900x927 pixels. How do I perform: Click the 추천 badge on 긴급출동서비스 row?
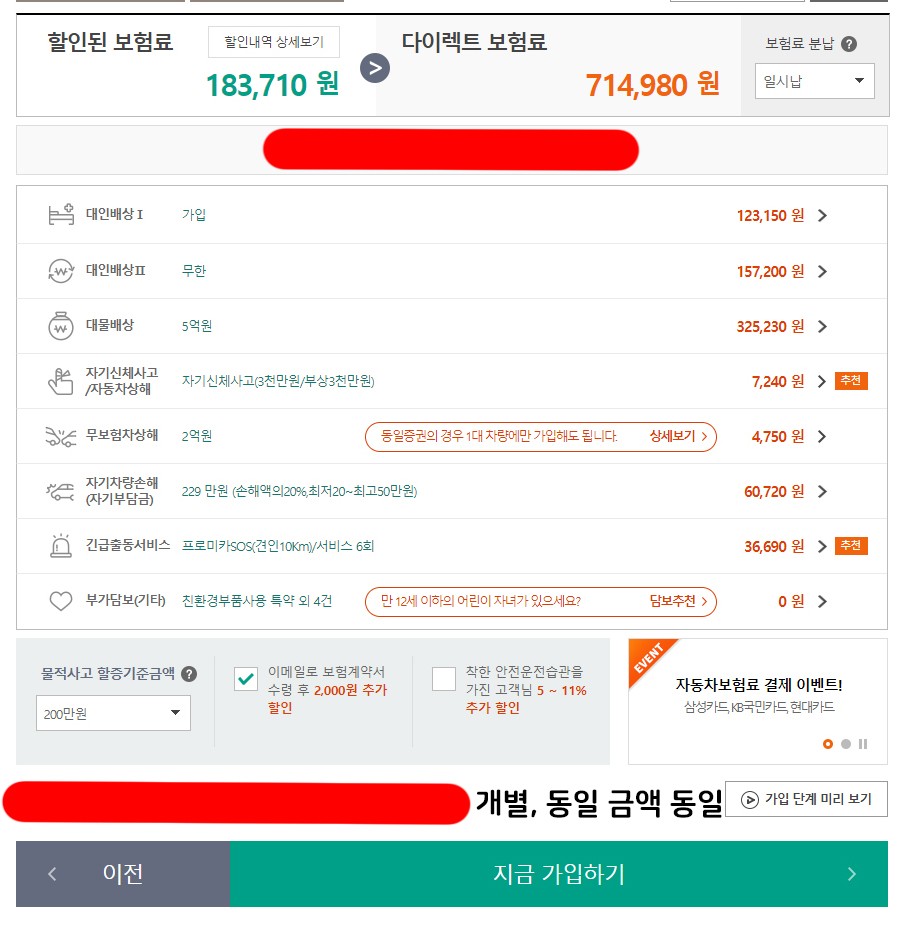[x=851, y=545]
